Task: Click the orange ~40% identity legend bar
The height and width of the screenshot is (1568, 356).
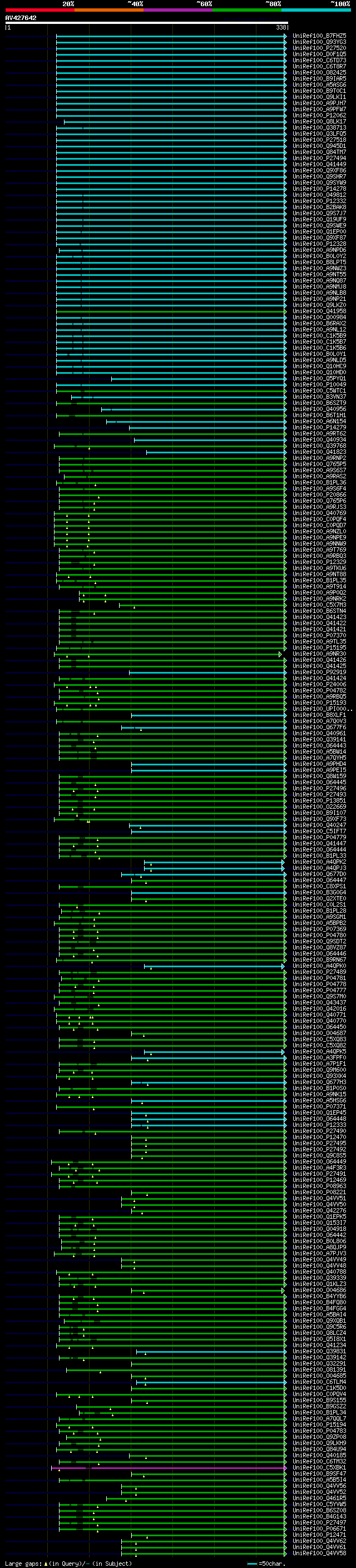Action: tap(109, 10)
